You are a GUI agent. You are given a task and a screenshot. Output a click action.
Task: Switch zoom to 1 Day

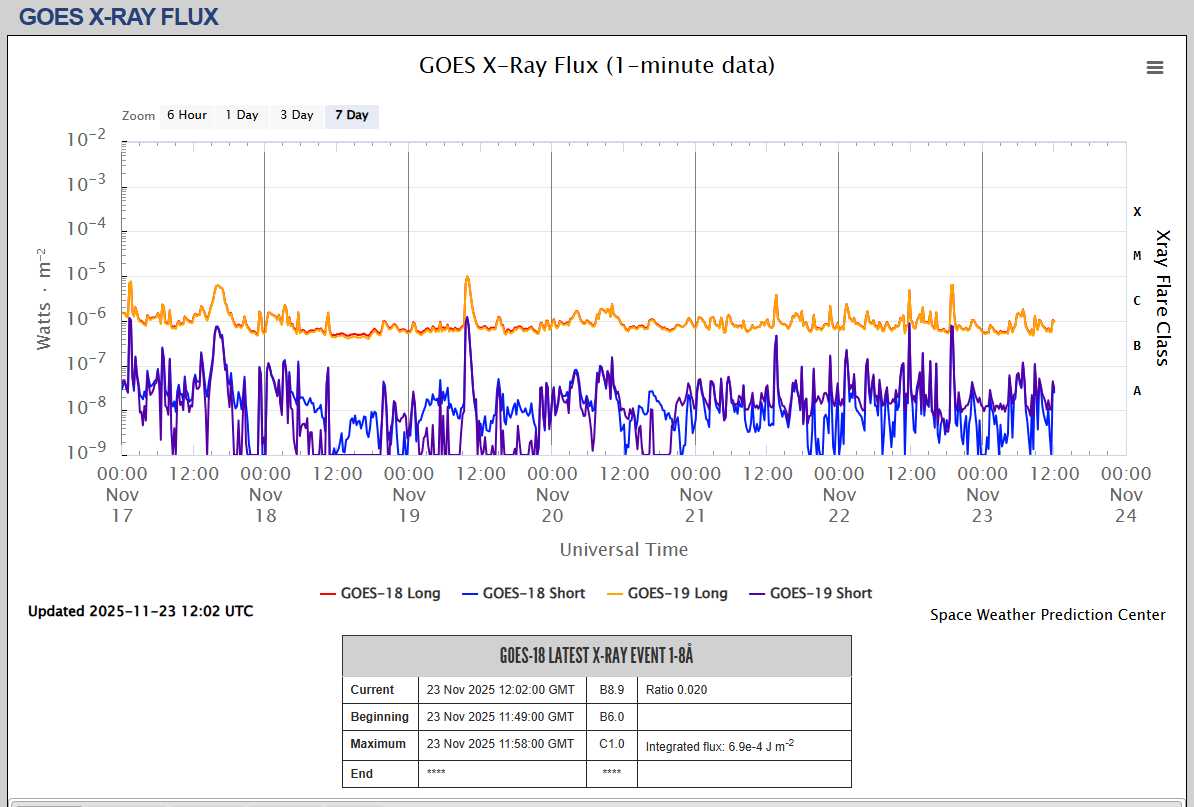point(241,116)
